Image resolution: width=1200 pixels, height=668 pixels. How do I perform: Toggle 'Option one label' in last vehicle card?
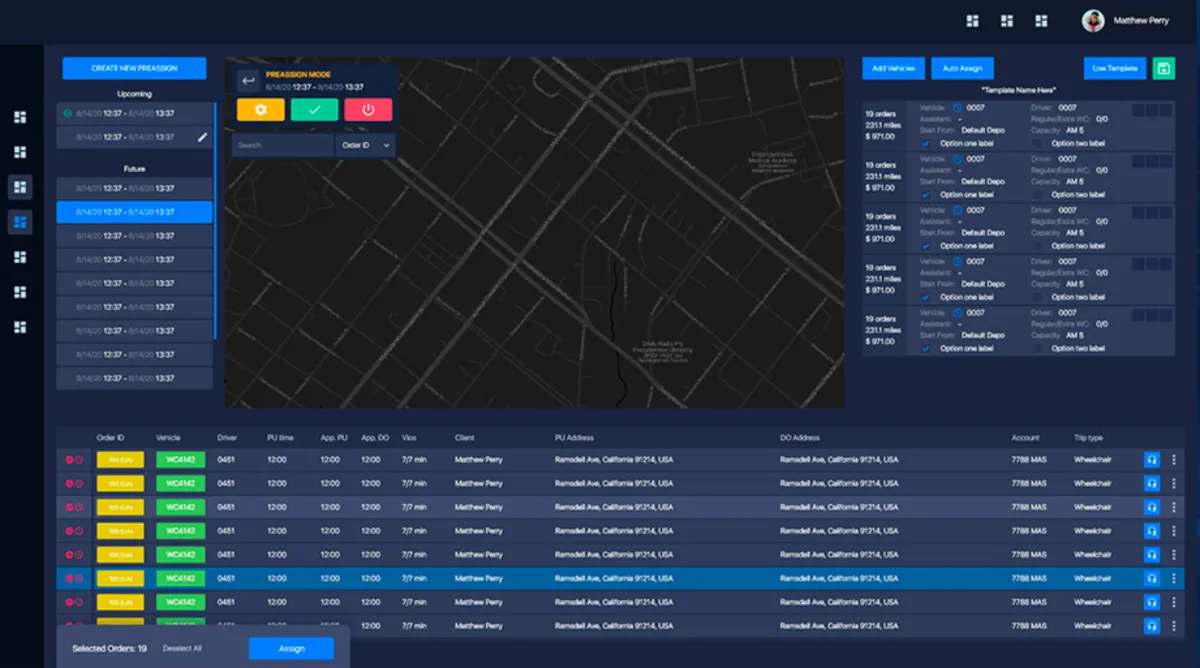pyautogui.click(x=925, y=348)
